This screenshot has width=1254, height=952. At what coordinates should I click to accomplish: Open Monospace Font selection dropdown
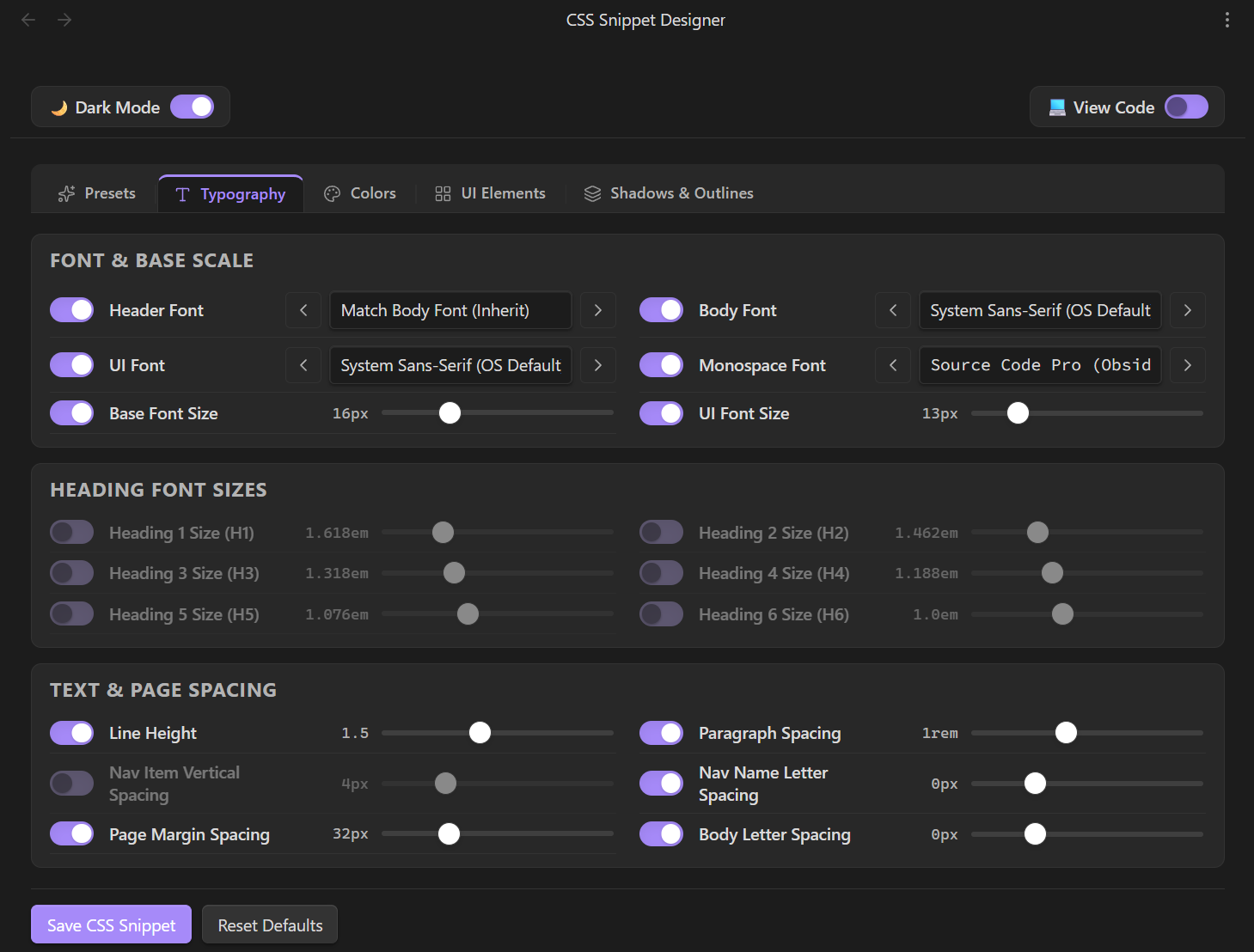point(1040,365)
